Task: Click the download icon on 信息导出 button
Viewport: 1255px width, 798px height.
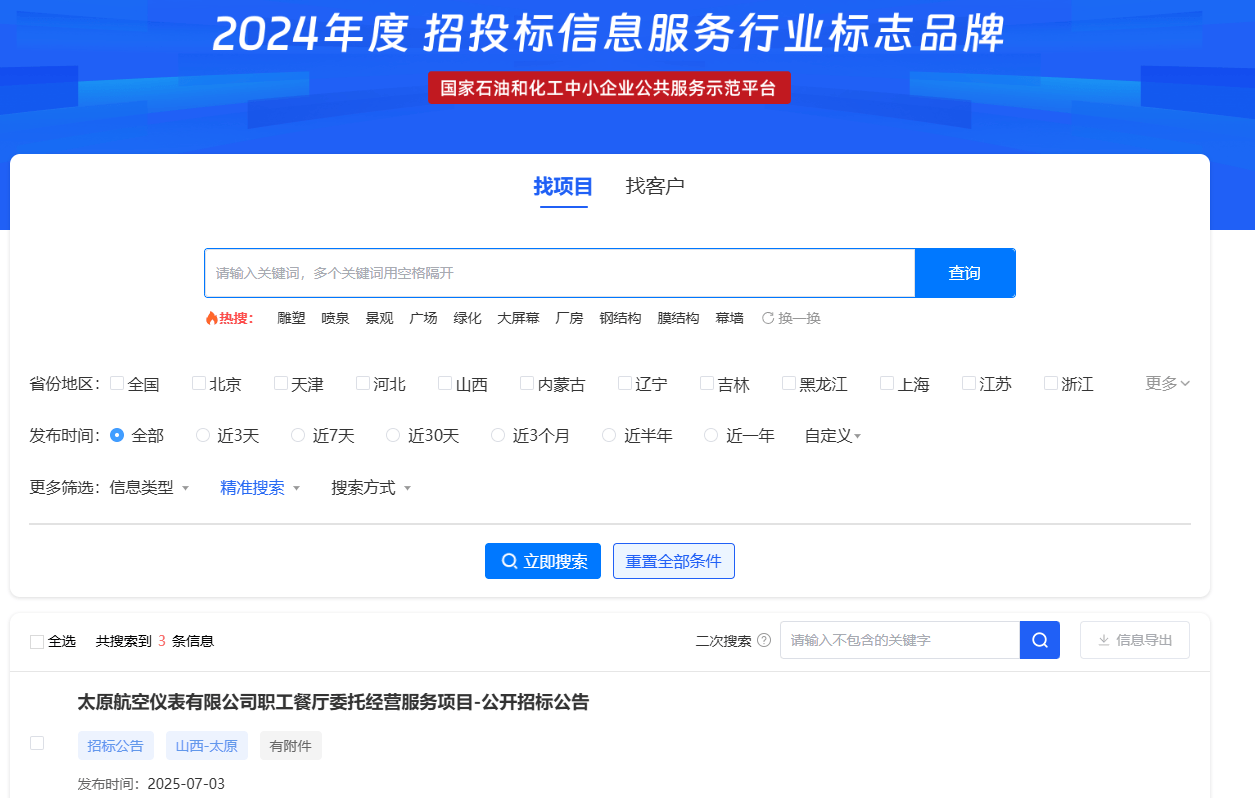Action: pos(1104,640)
